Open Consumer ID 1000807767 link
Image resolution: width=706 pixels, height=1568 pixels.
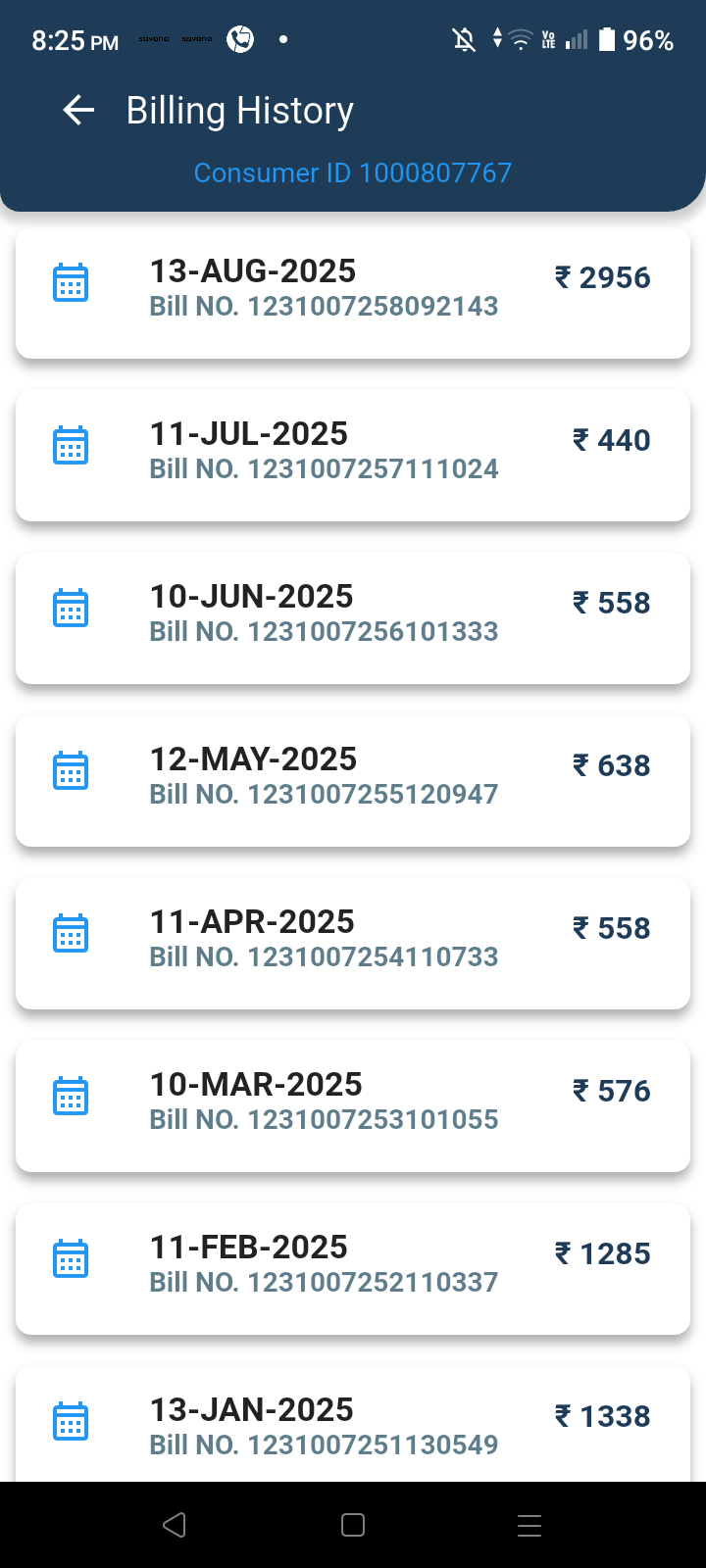[353, 172]
